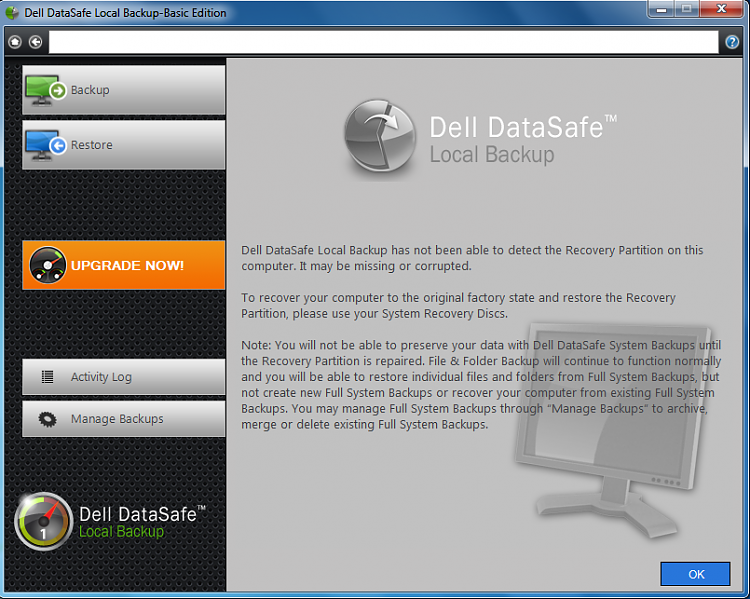Confirm the message with OK
Screen dimensions: 750x599
[695, 574]
